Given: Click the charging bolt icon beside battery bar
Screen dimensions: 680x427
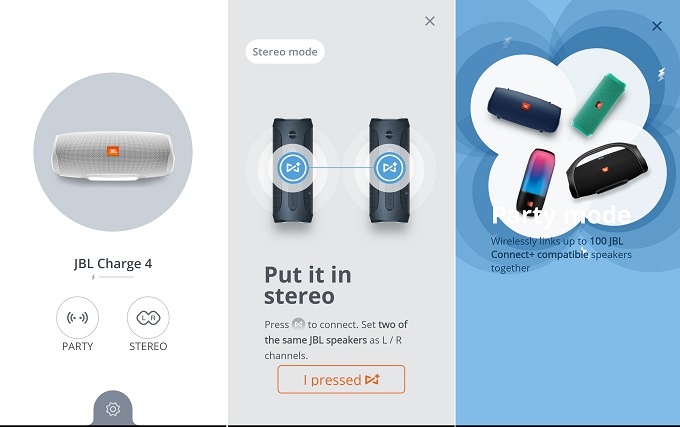Looking at the screenshot, I should click(93, 277).
